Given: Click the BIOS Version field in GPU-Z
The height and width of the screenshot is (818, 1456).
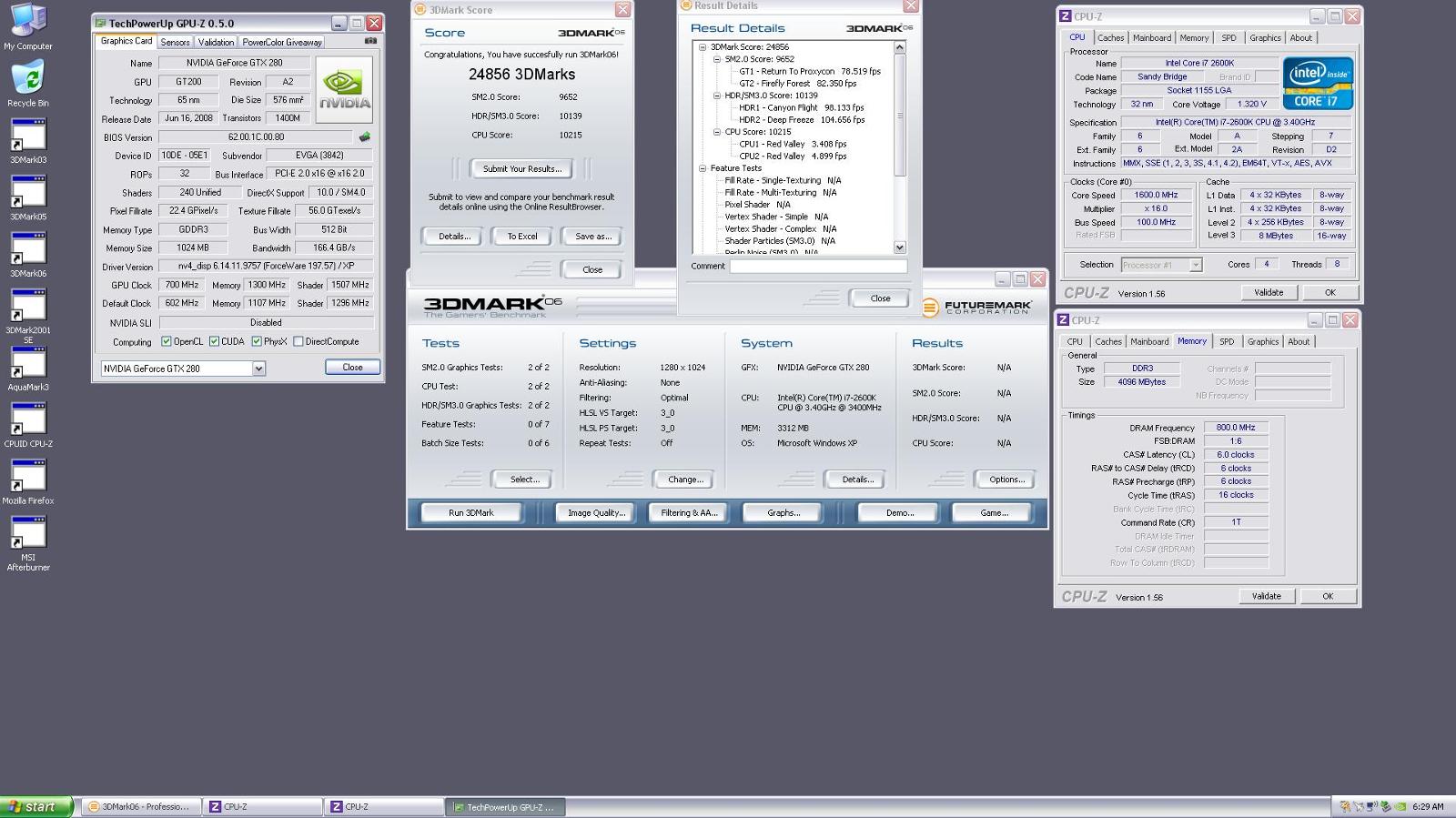Looking at the screenshot, I should (x=258, y=137).
